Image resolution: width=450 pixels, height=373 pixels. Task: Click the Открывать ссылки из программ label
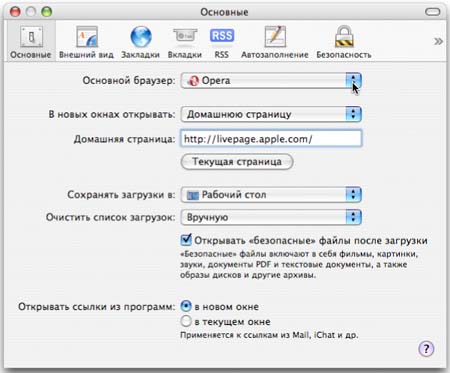click(x=96, y=307)
